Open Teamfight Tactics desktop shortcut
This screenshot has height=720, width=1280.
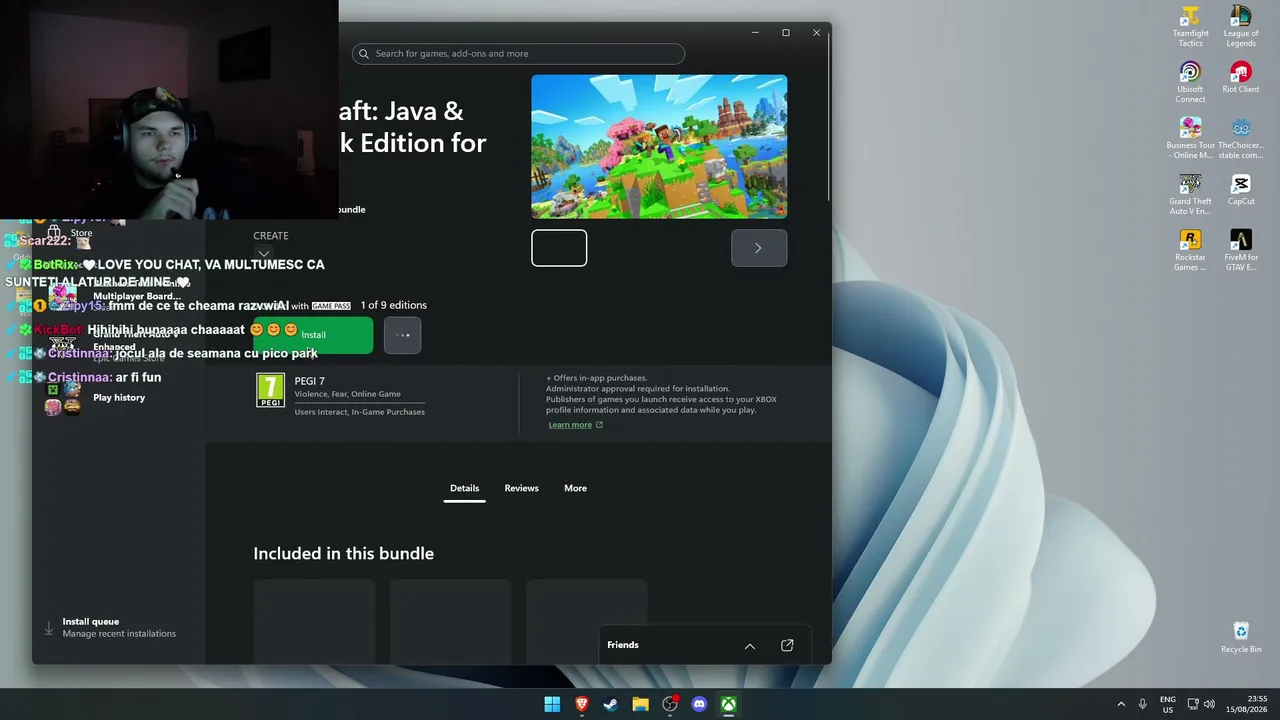click(1190, 27)
